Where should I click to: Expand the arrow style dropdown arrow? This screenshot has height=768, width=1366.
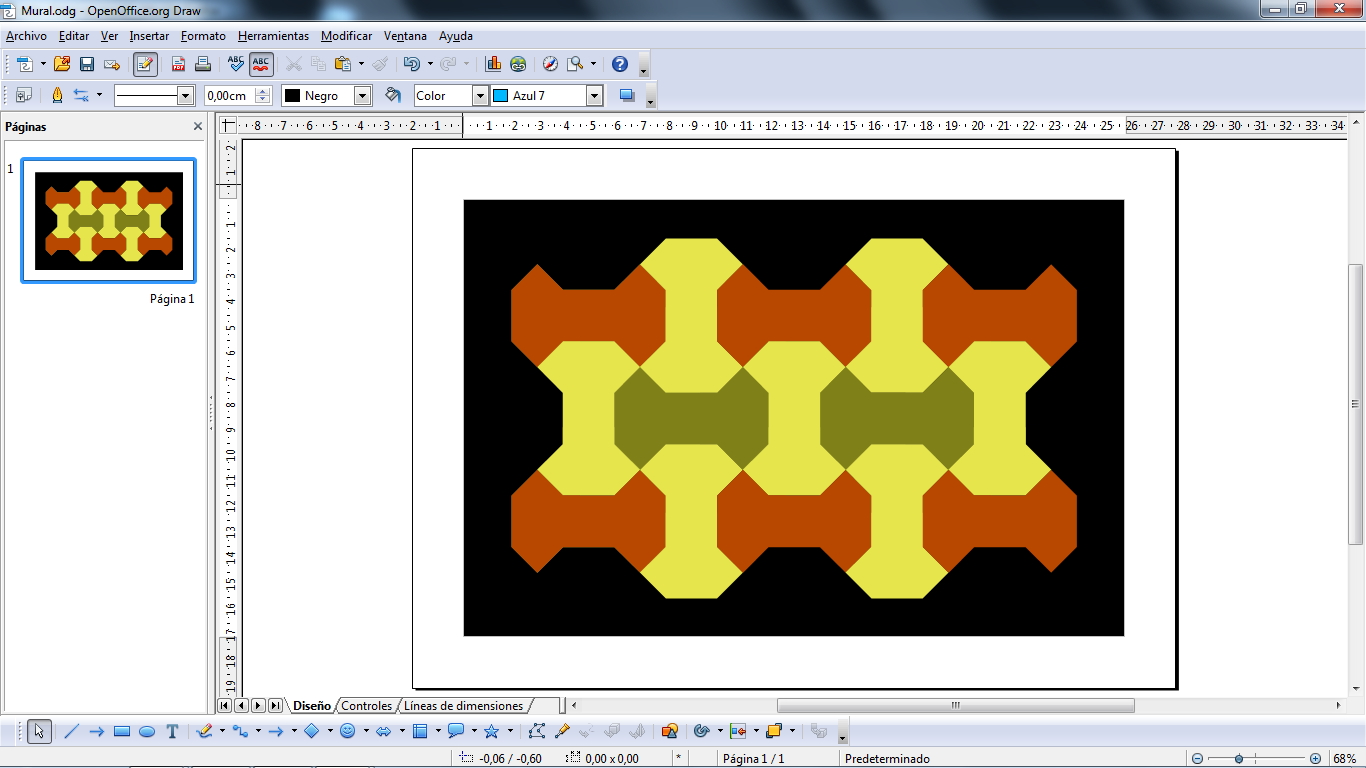point(99,95)
